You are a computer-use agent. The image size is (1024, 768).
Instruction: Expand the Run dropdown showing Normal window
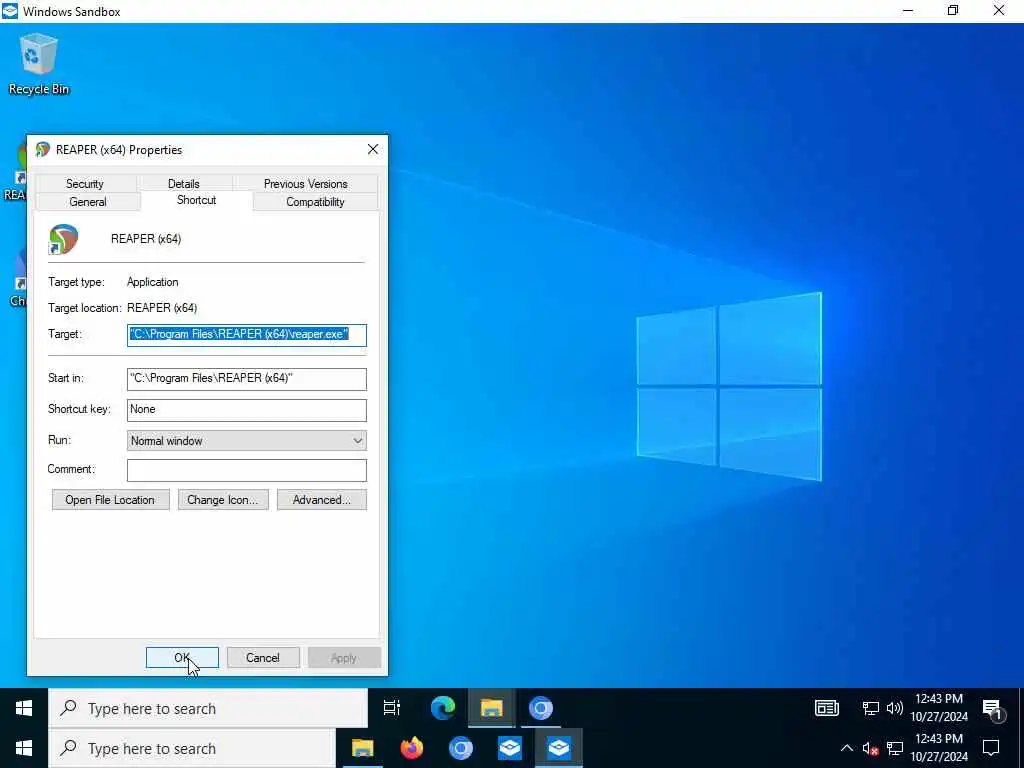[x=246, y=441]
